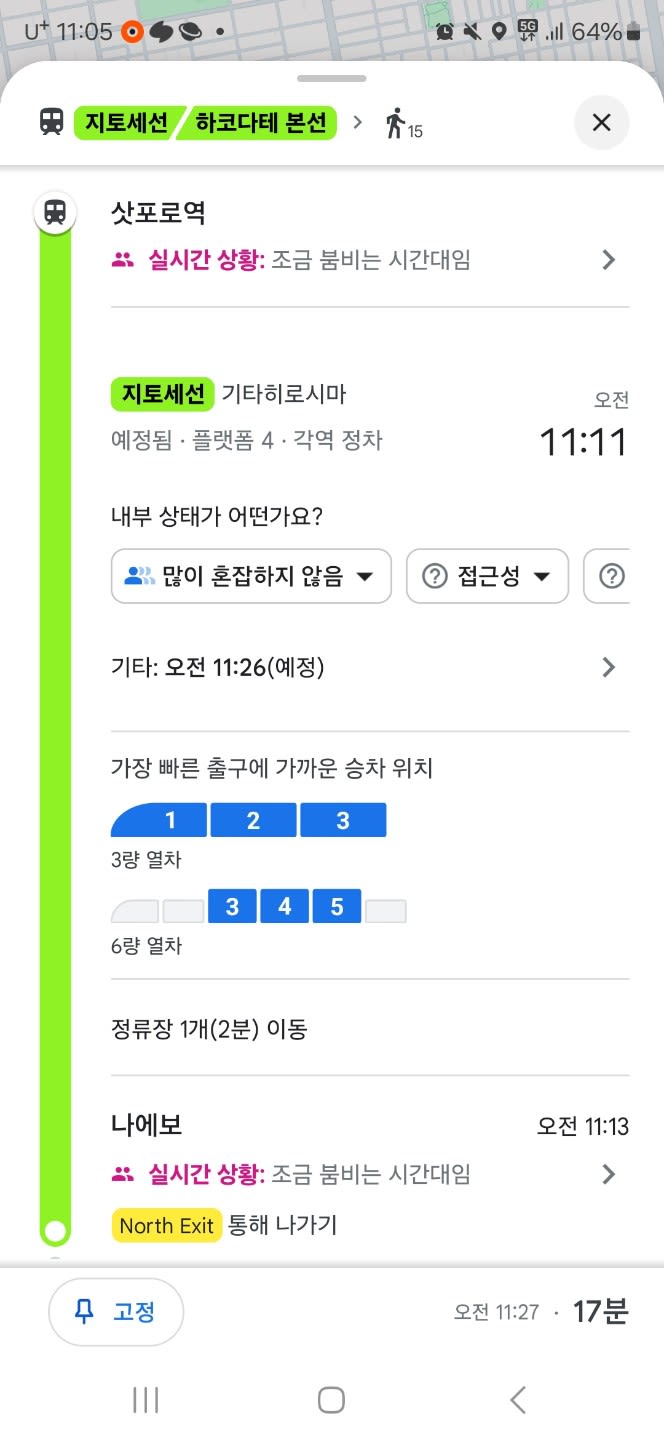Tap the crowd icon beside 나에보 실시간 상황

click(x=123, y=1174)
